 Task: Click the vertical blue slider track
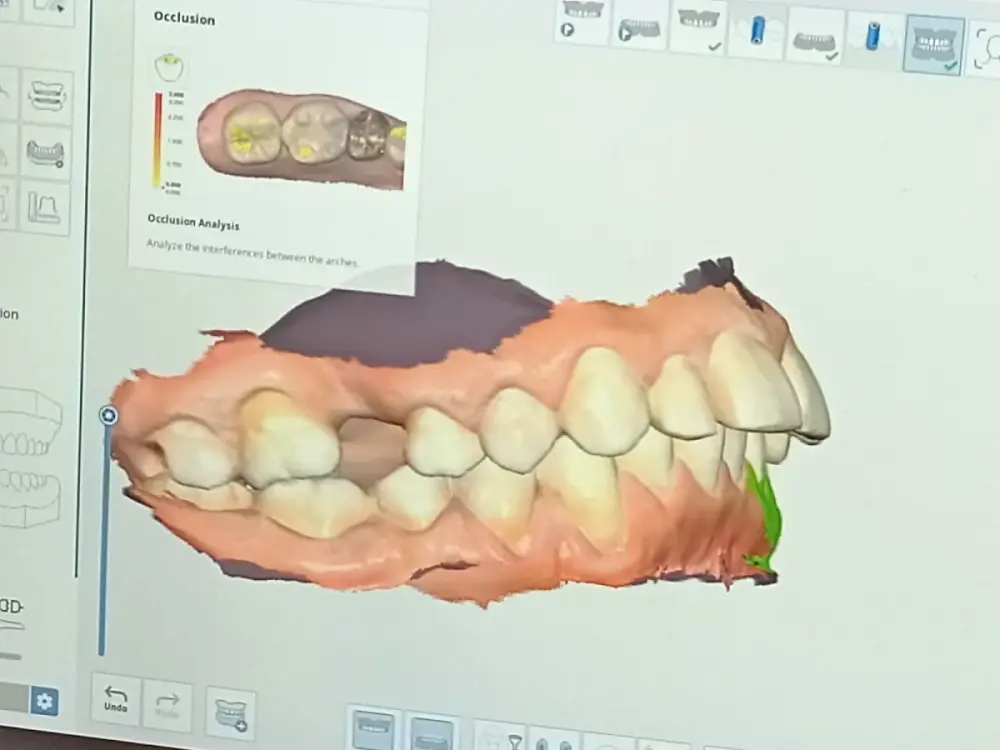[x=104, y=539]
